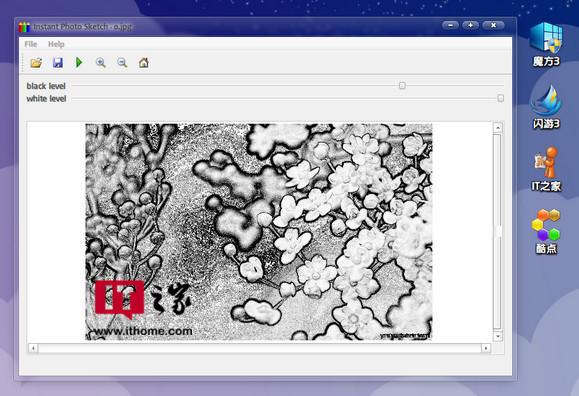Click the sketched flower image preview
The width and height of the screenshot is (579, 396).
point(259,232)
